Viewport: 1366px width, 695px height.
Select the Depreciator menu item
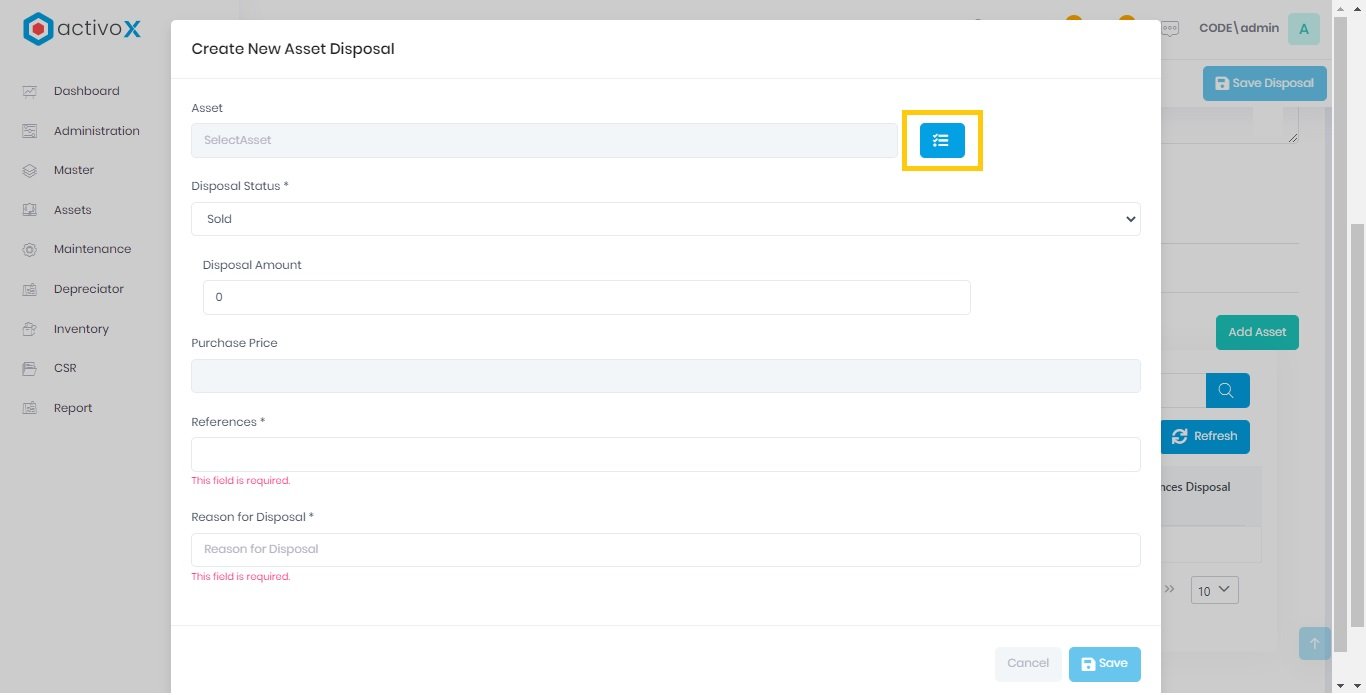88,289
